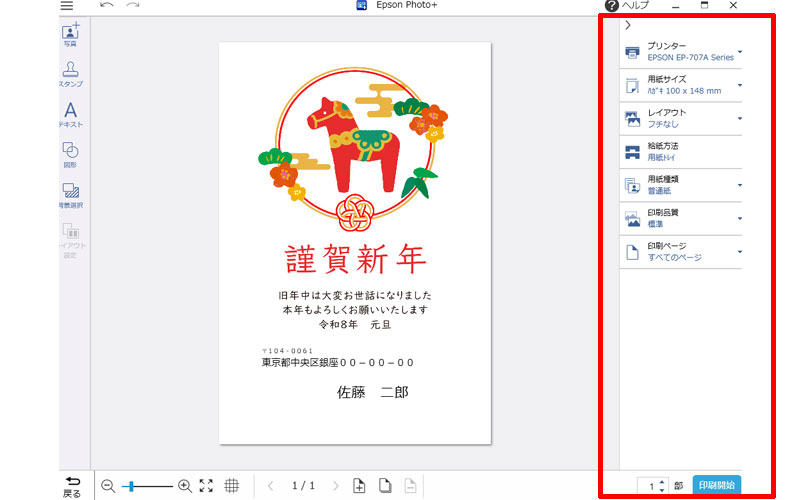Screen dimensions: 800x500
Task: Go to the previous page
Action: point(270,486)
